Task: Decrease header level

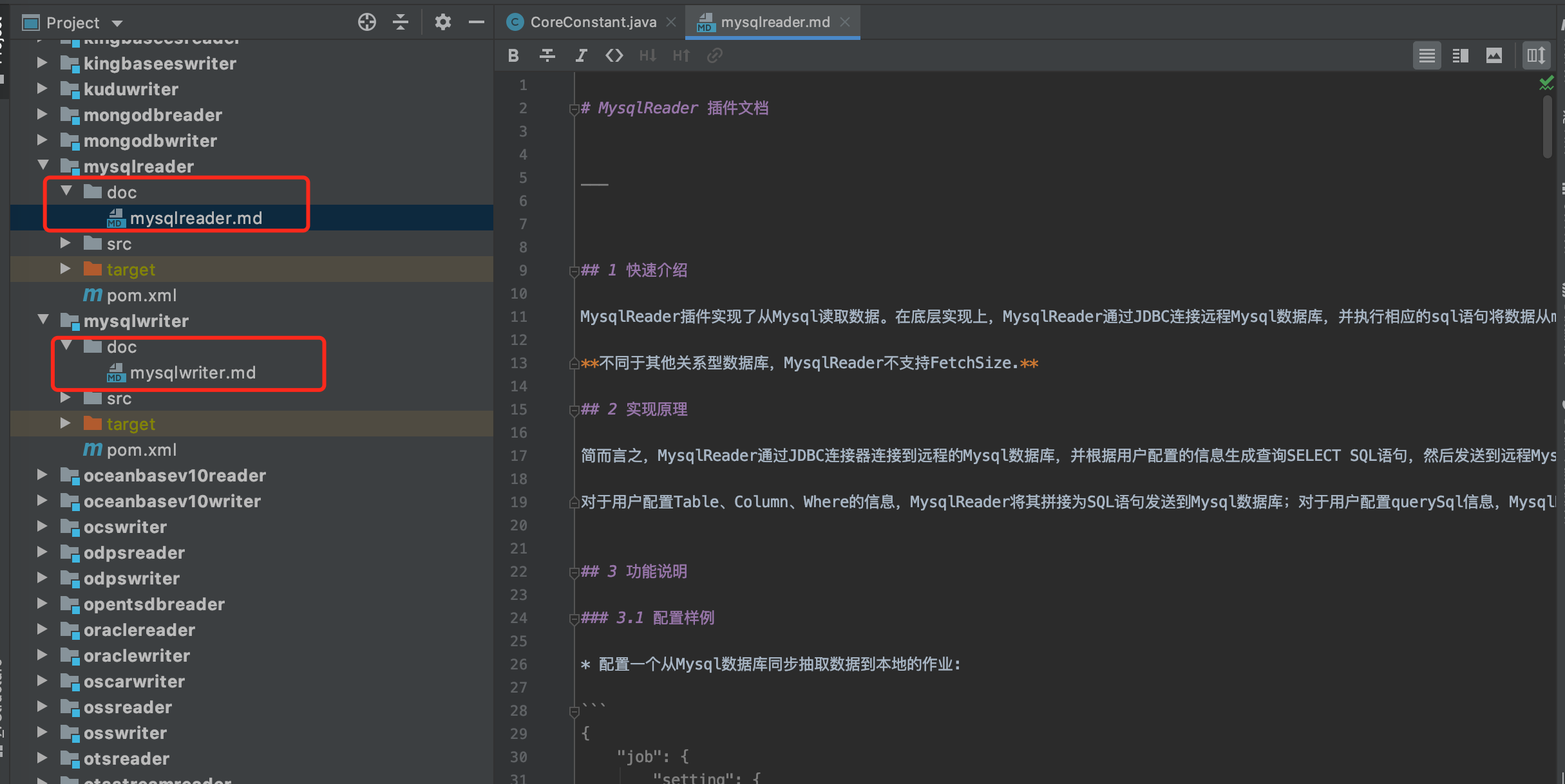Action: (x=648, y=56)
